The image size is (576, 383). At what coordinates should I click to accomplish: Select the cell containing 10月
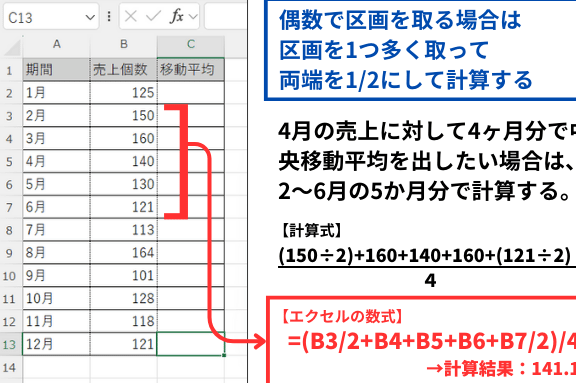[56, 298]
